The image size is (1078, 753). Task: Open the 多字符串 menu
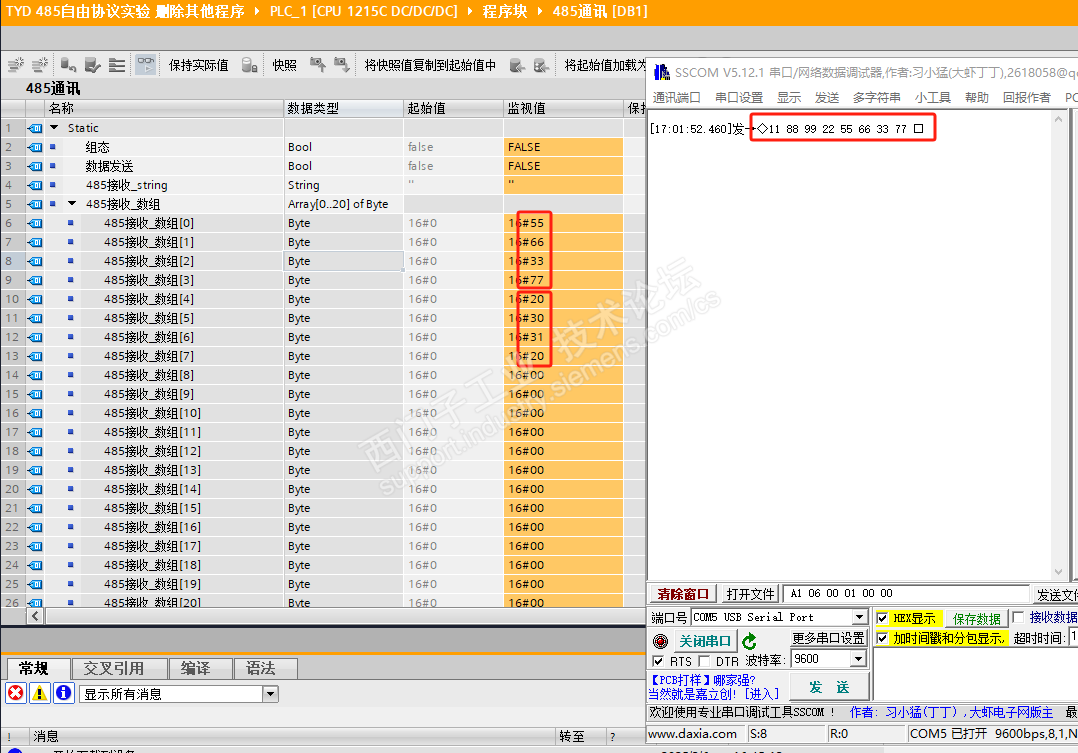point(877,98)
